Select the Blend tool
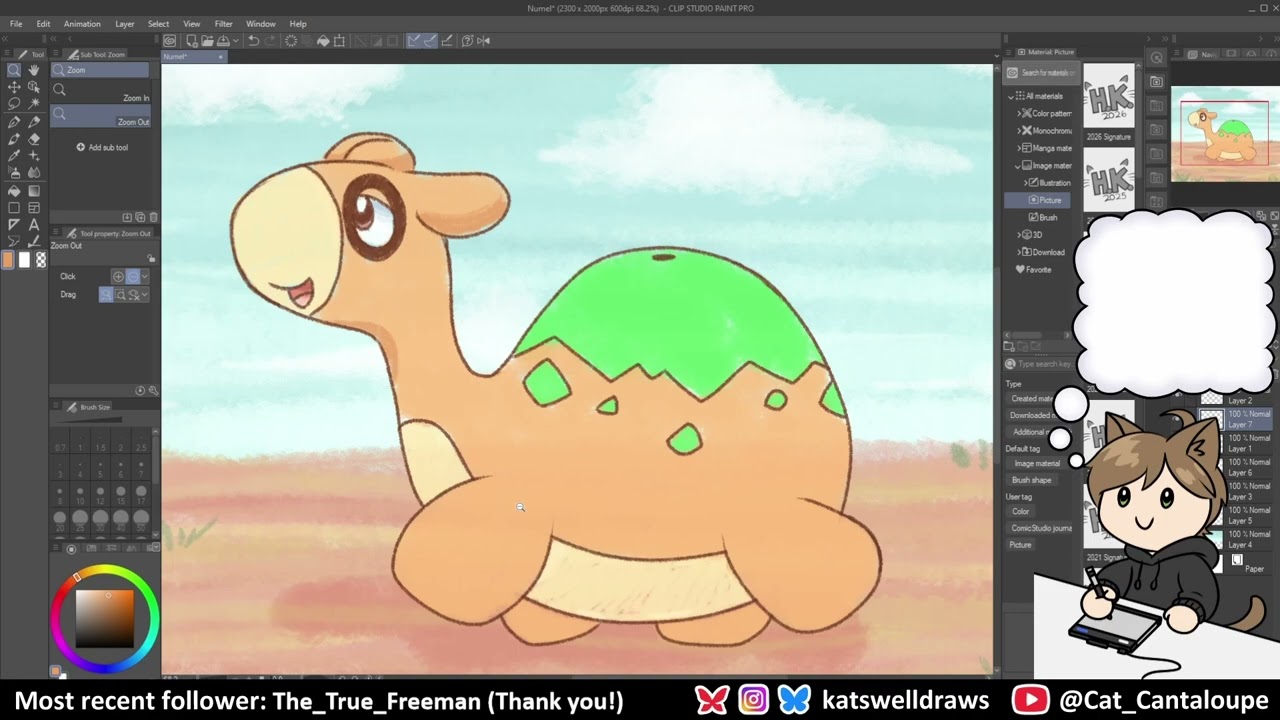The width and height of the screenshot is (1280, 720). pyautogui.click(x=34, y=173)
